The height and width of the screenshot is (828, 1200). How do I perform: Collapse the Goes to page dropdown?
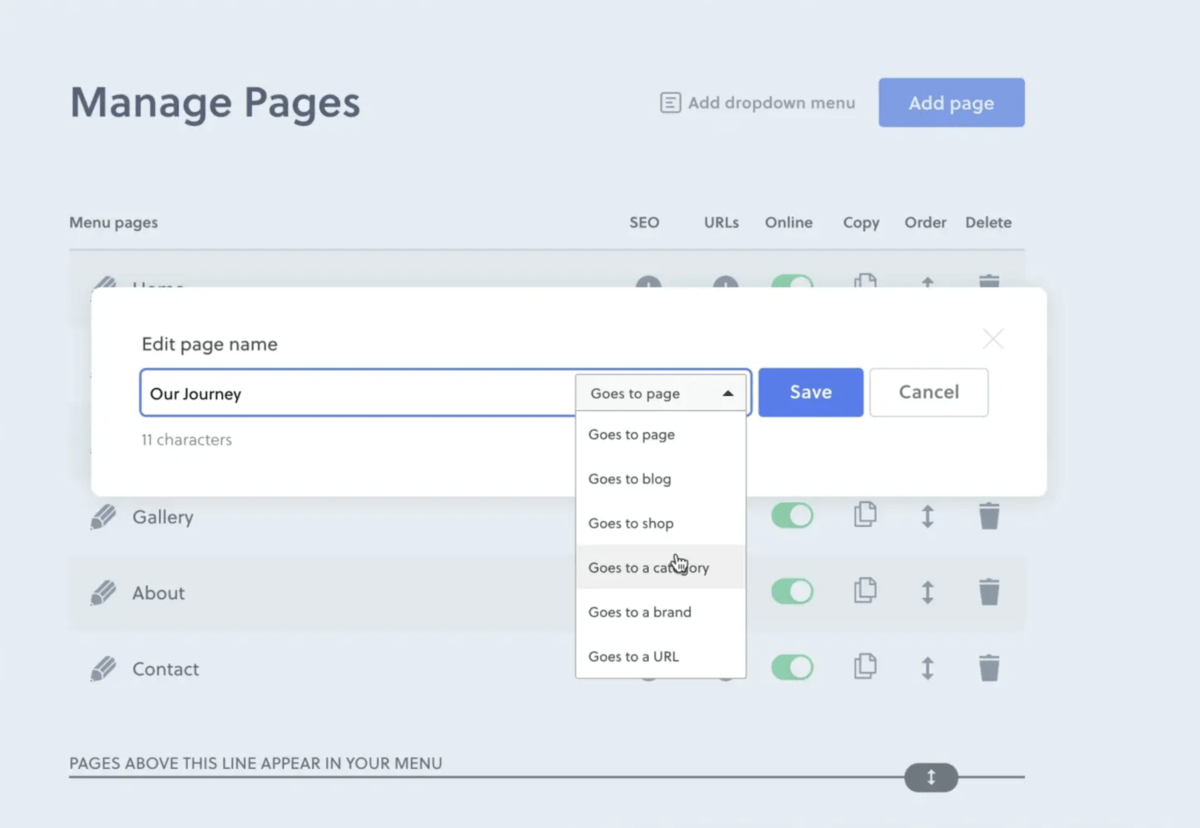coord(661,393)
